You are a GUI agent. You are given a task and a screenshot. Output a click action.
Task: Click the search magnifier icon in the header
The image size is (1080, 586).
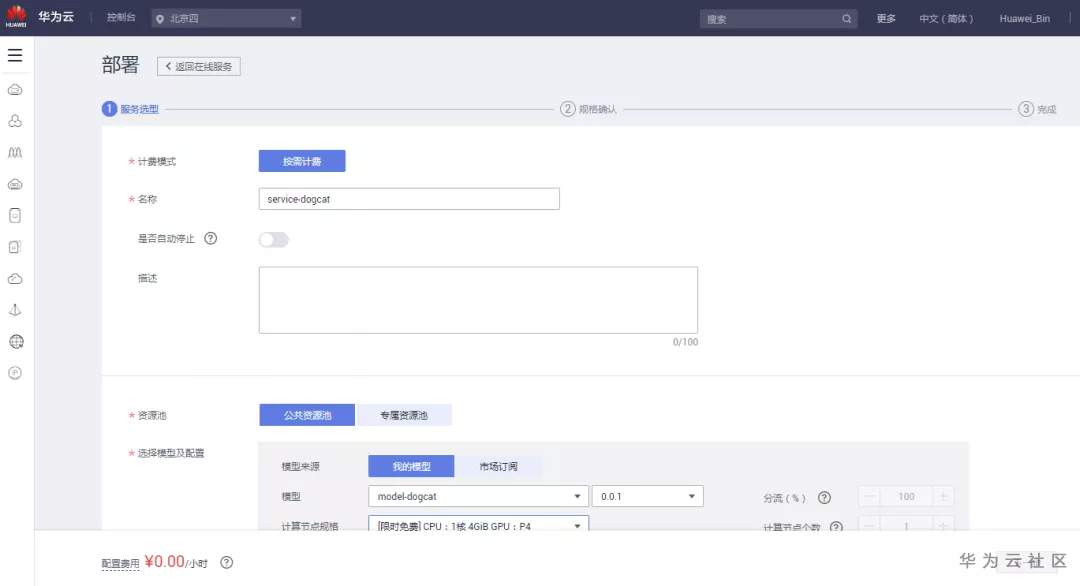(x=847, y=19)
